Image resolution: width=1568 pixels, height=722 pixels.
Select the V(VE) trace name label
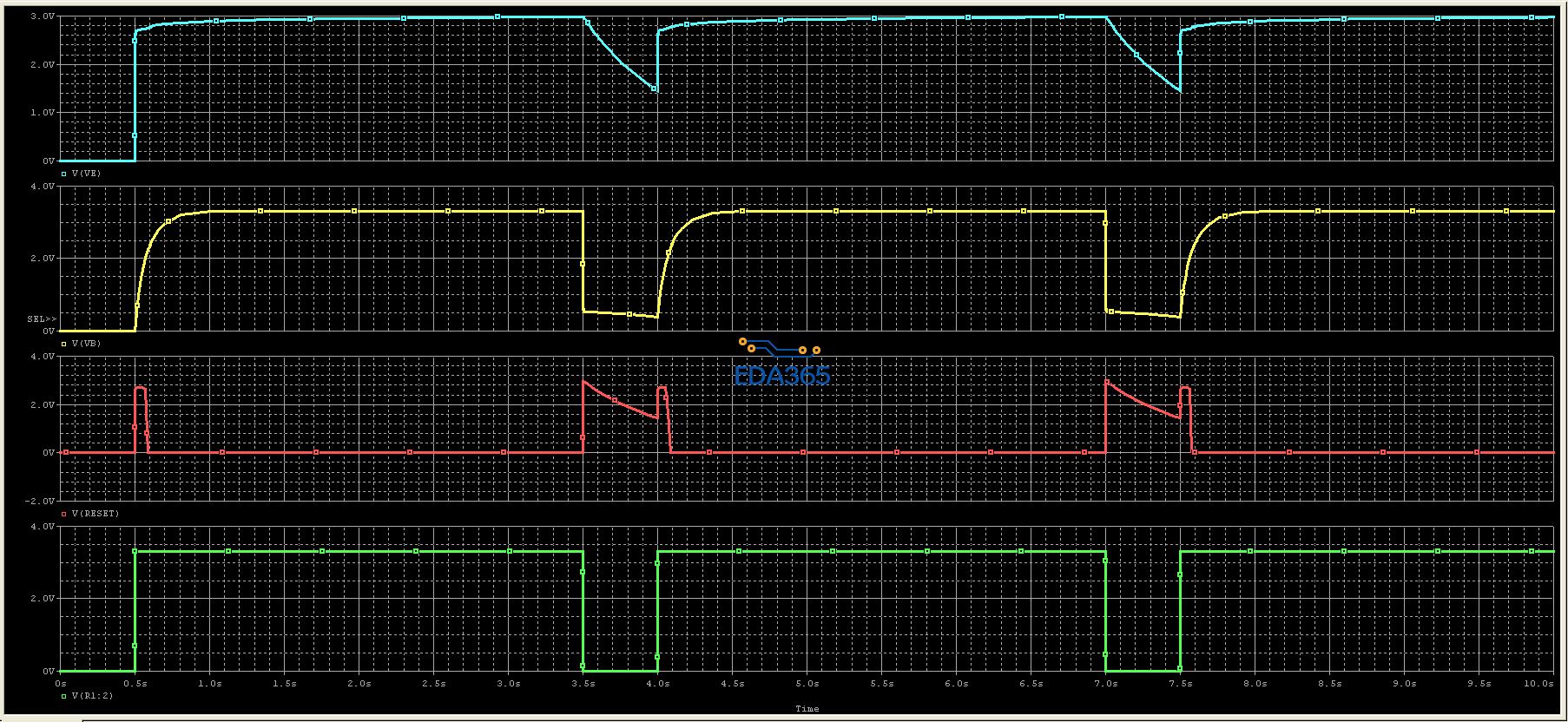coord(86,174)
